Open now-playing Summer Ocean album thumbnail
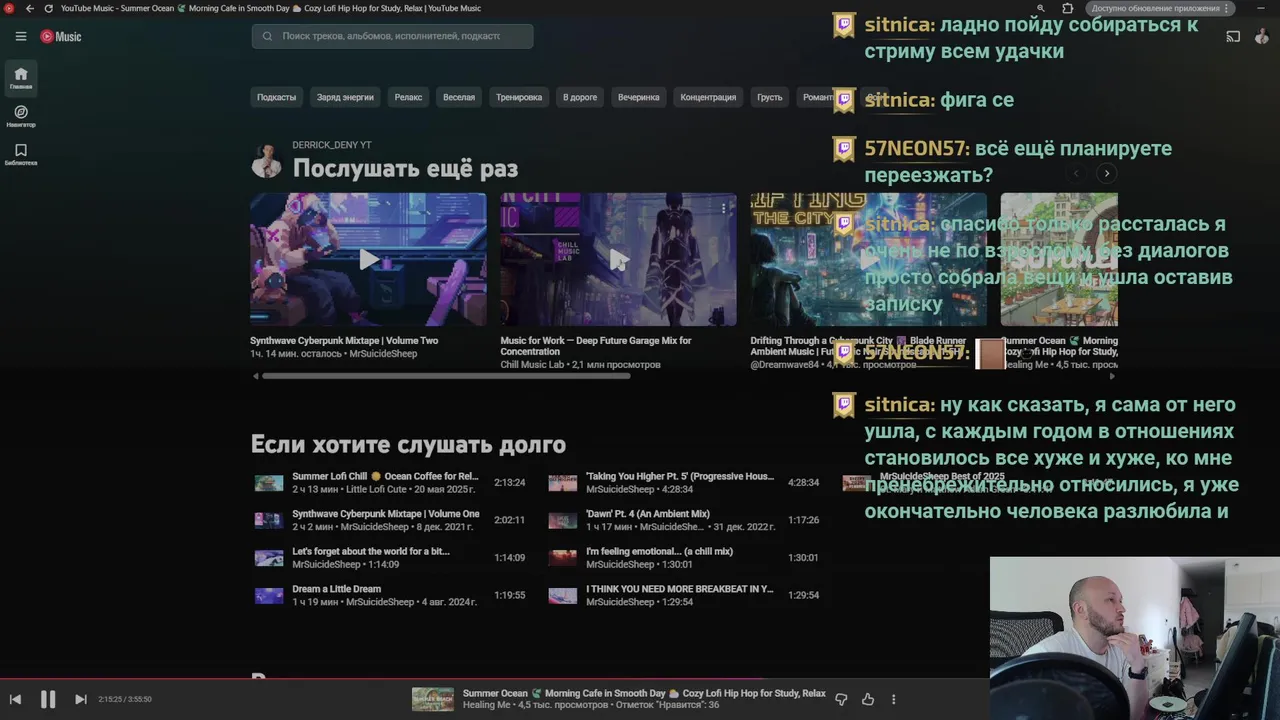The image size is (1280, 720). (x=433, y=699)
